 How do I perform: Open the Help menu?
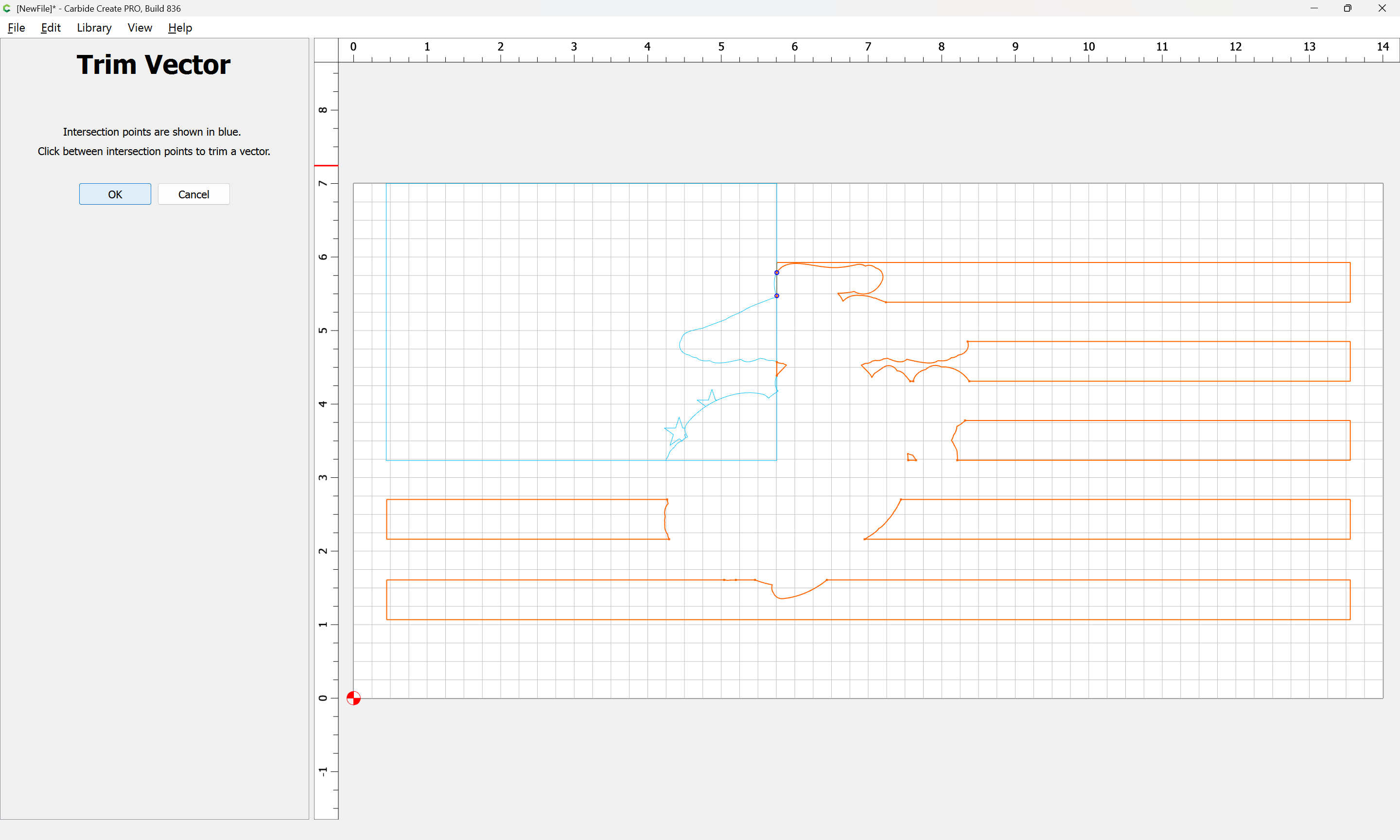180,28
